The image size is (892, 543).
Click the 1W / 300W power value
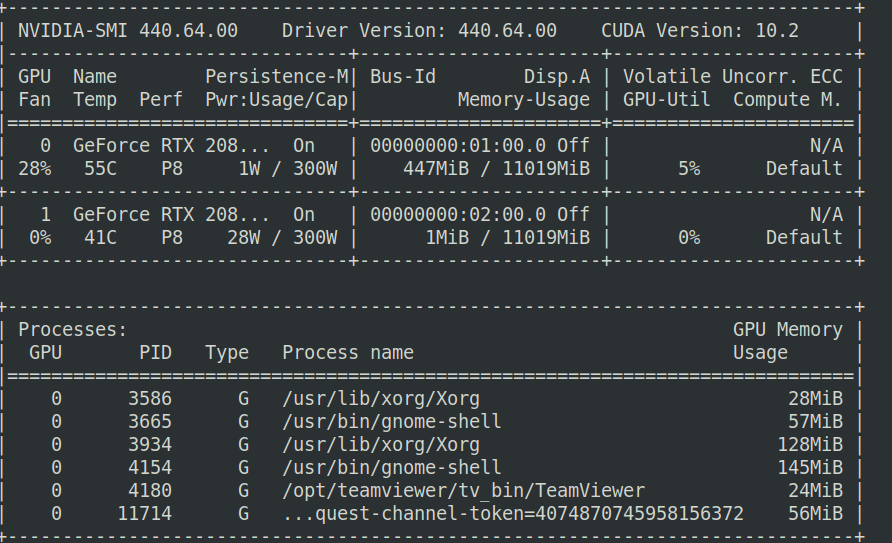[288, 169]
